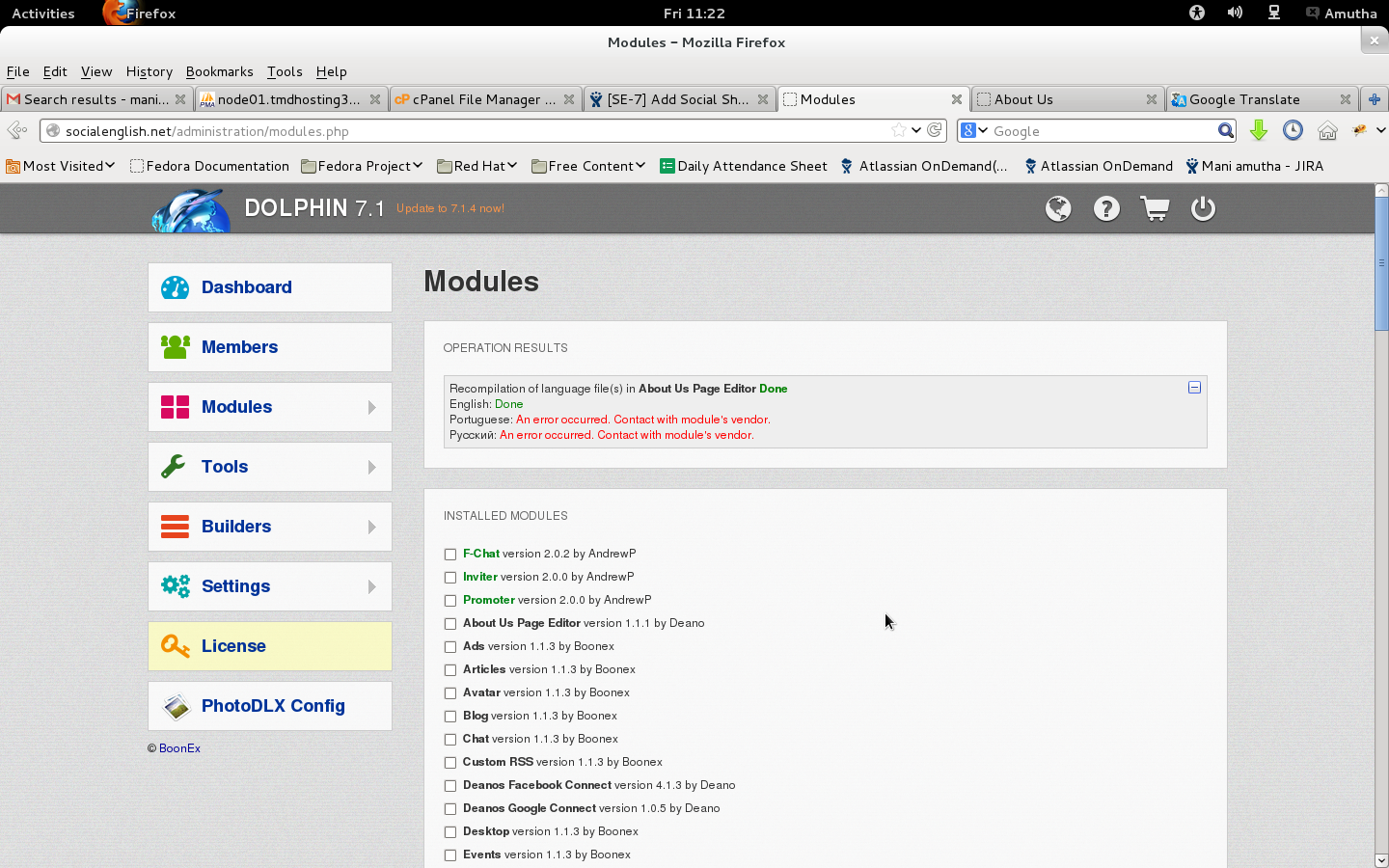Open the Firefox home page icon
The image size is (1389, 868).
(x=1327, y=130)
